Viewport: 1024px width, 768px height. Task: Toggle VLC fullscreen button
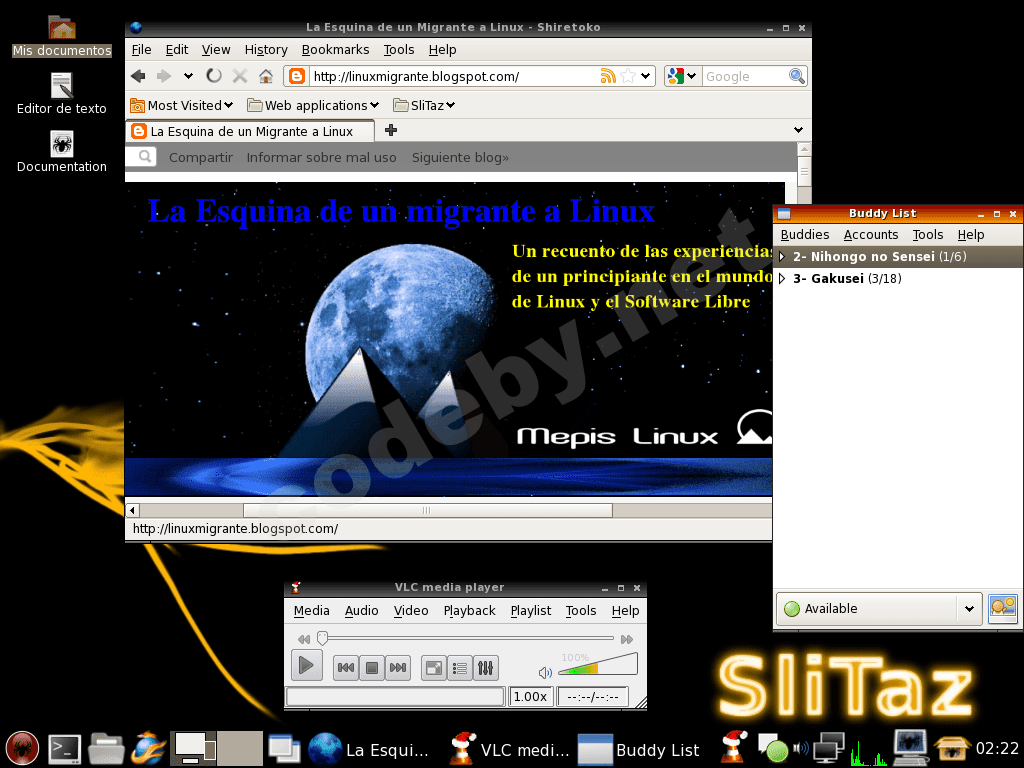434,667
